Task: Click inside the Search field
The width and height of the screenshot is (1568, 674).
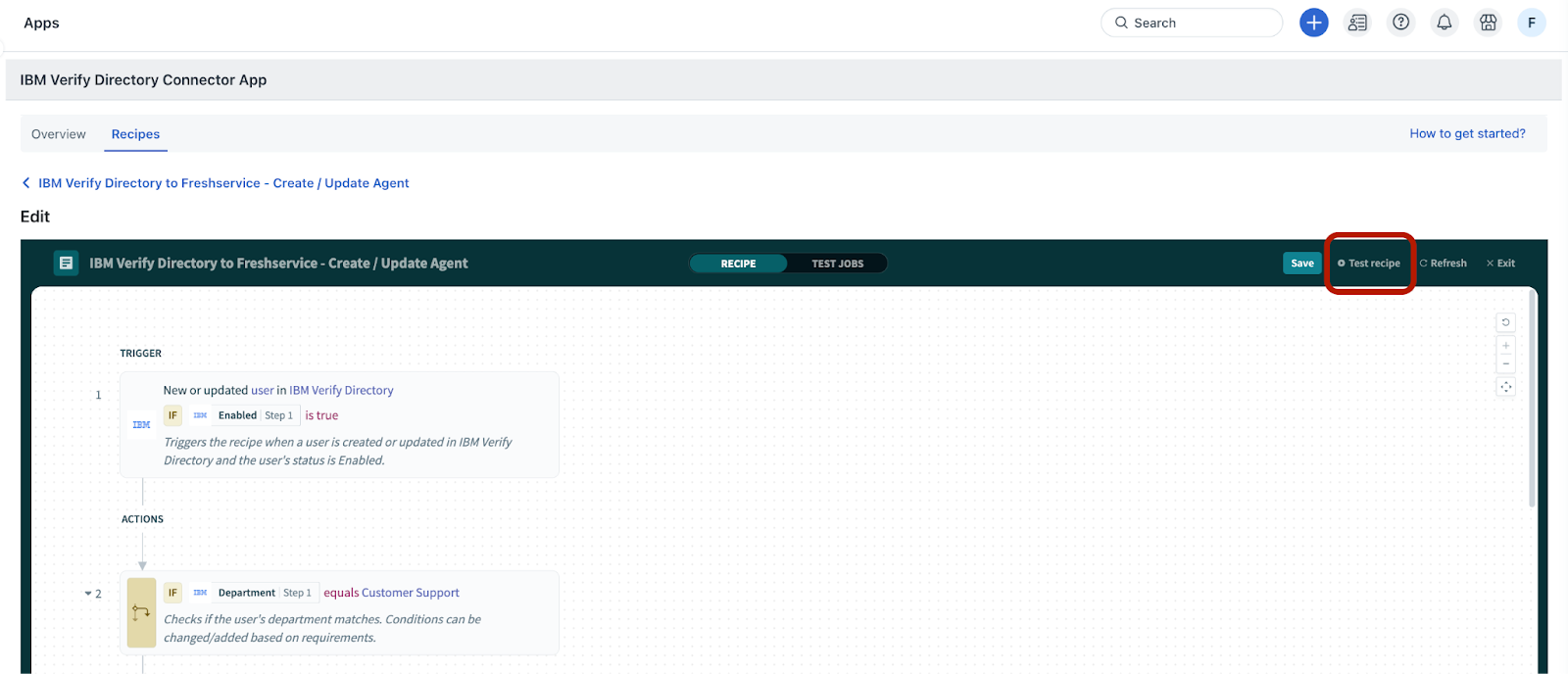Action: [x=1192, y=23]
